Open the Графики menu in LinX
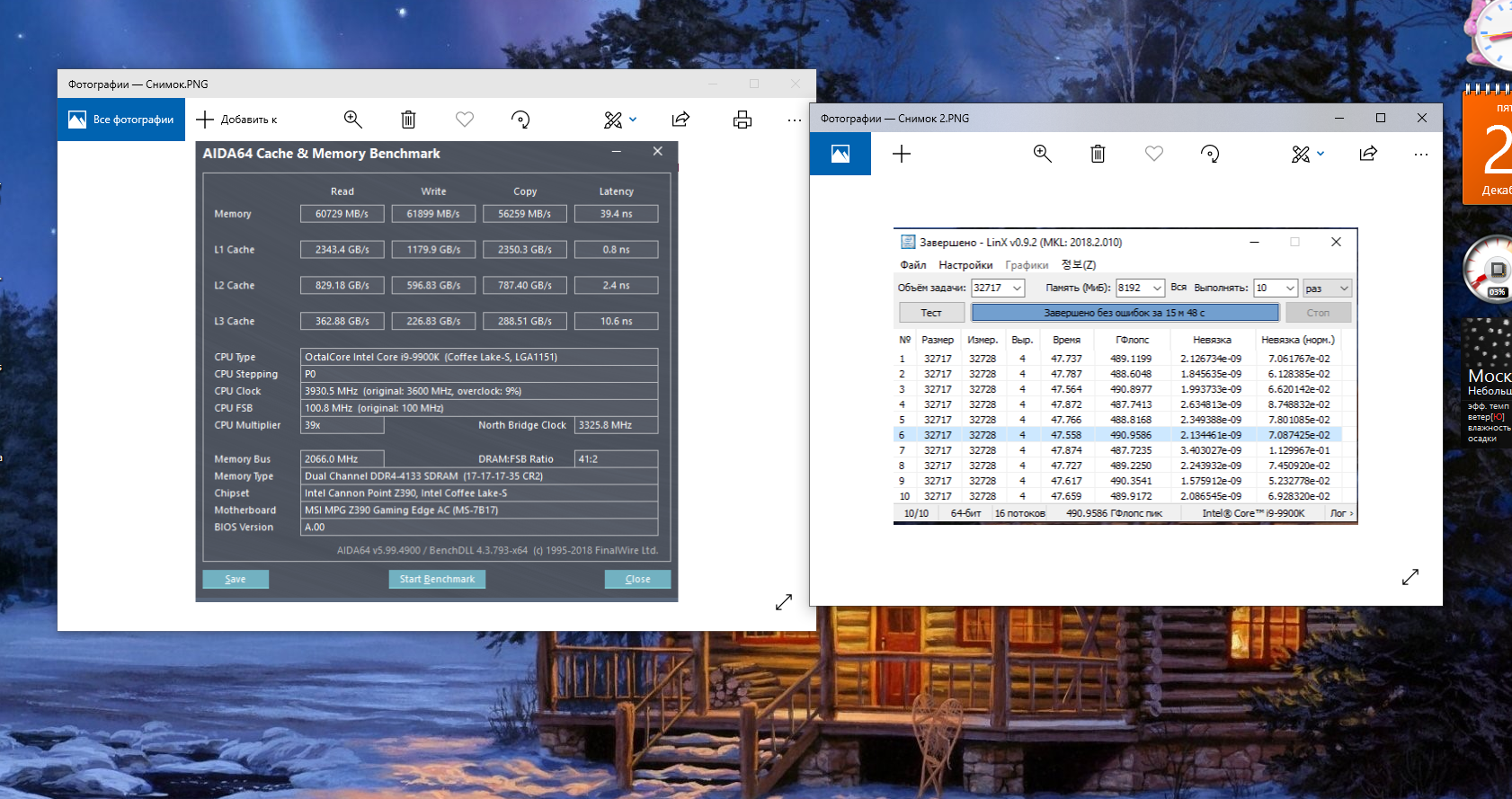This screenshot has width=1512, height=799. pyautogui.click(x=1027, y=265)
